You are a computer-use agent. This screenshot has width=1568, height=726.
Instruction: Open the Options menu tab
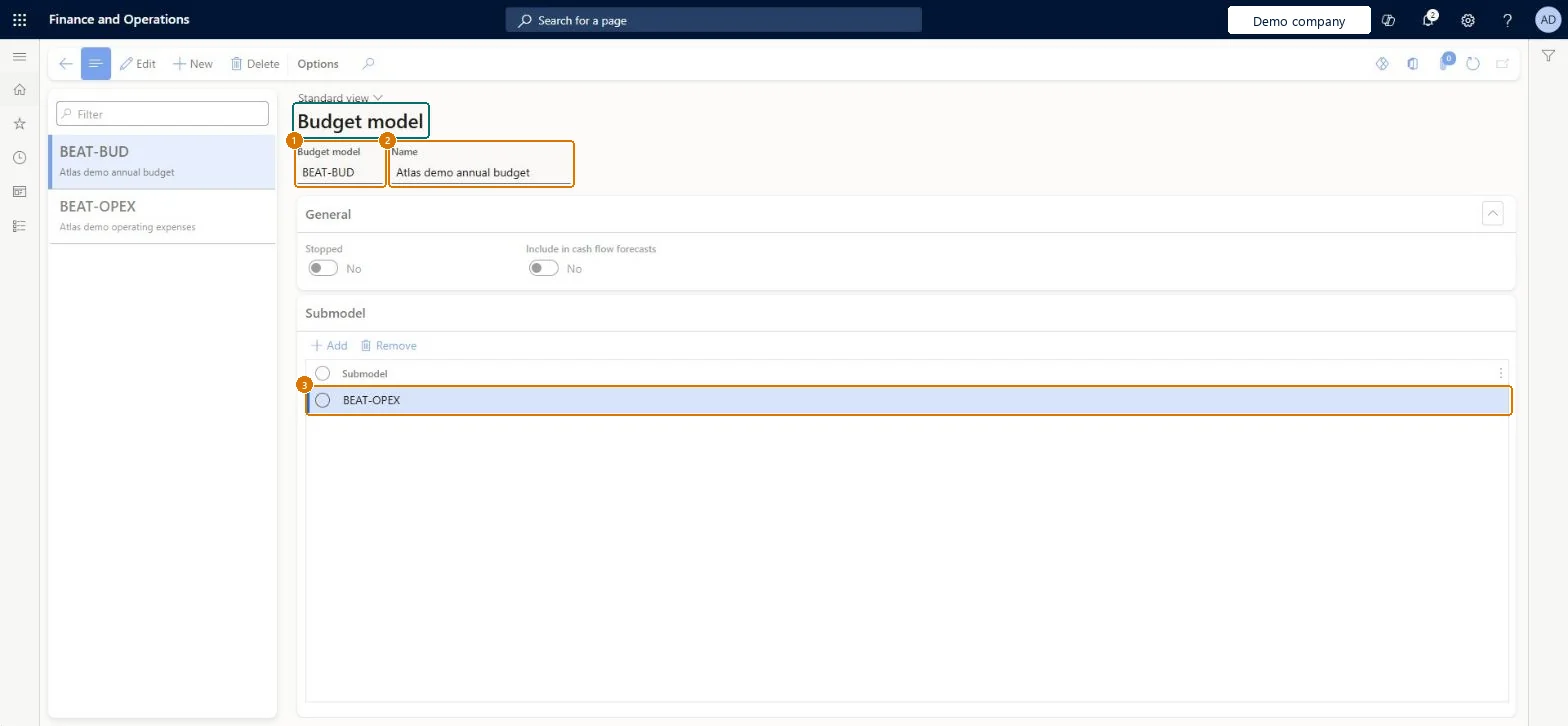pos(318,64)
